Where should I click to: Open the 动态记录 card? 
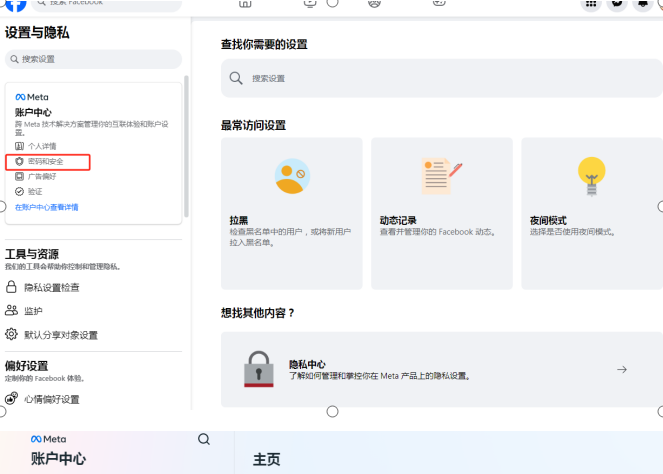point(441,213)
